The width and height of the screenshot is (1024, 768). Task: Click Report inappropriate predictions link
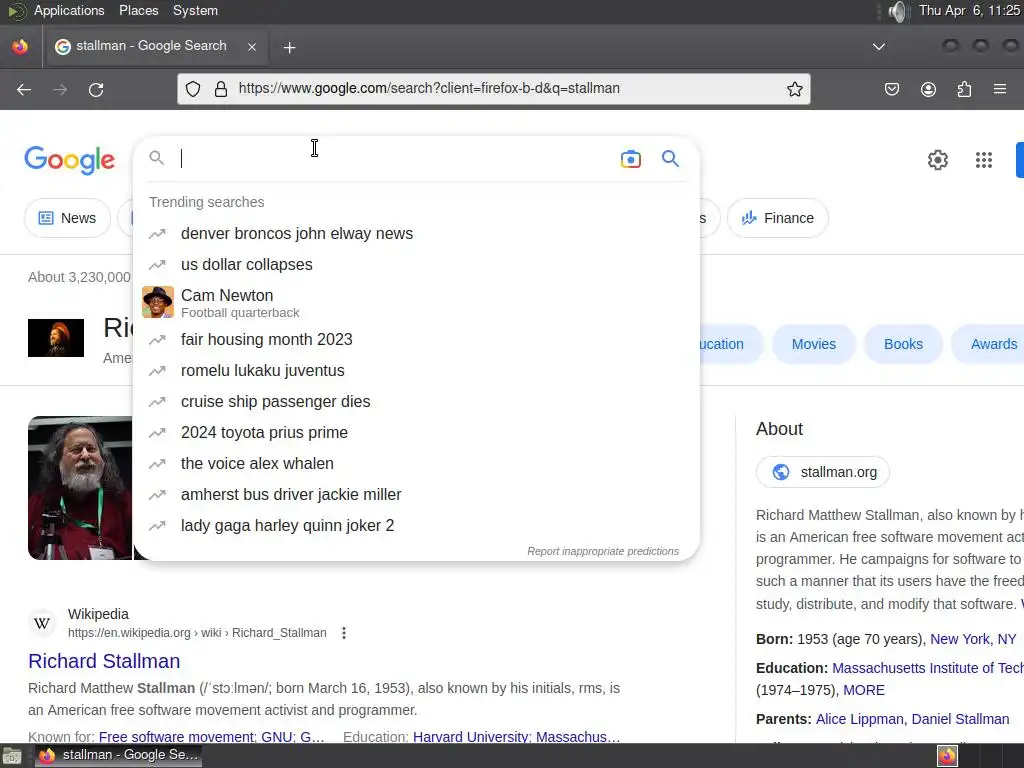[603, 551]
